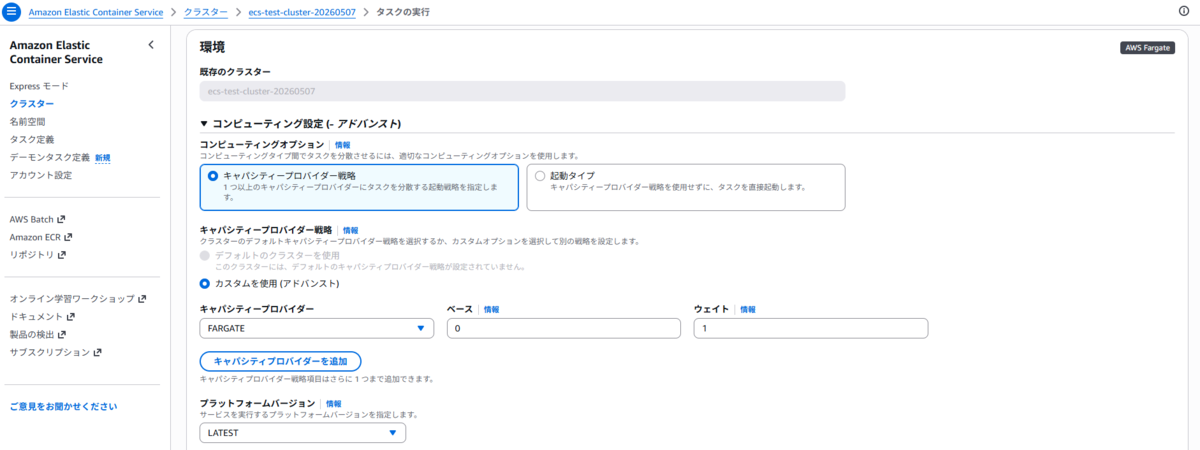Open Amazon ECR external link
The image size is (1200, 450).
click(x=41, y=237)
